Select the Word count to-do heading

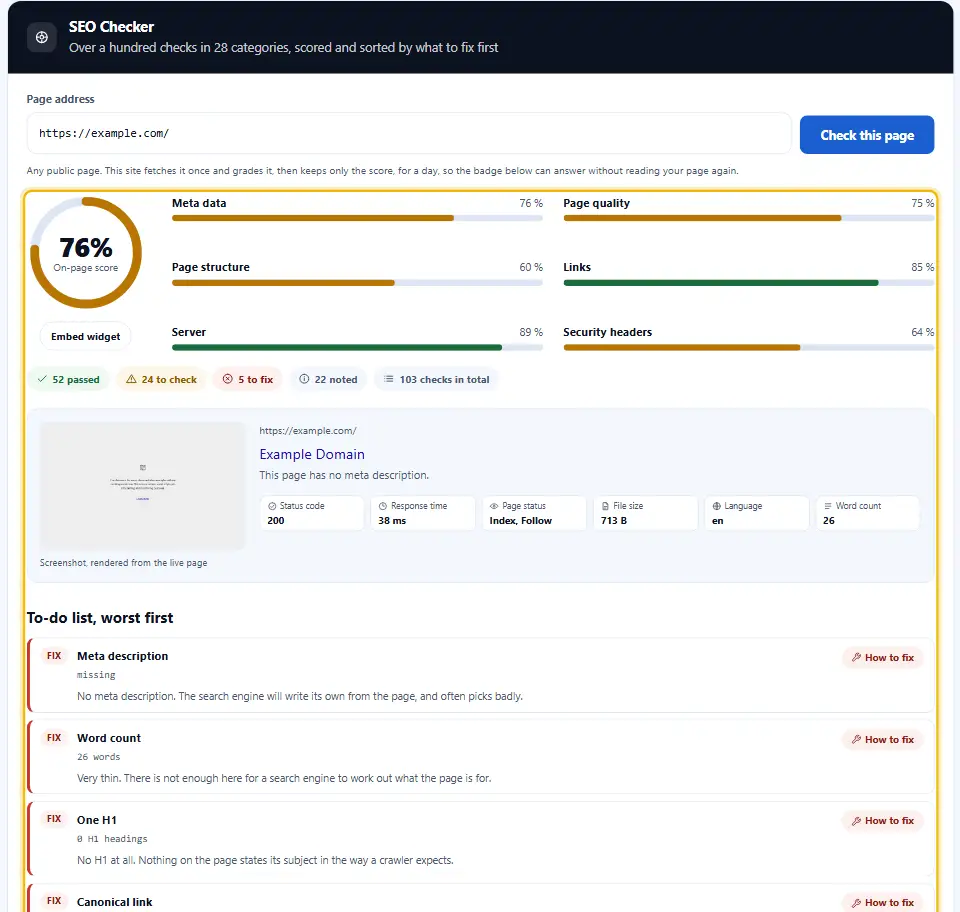[x=109, y=738]
